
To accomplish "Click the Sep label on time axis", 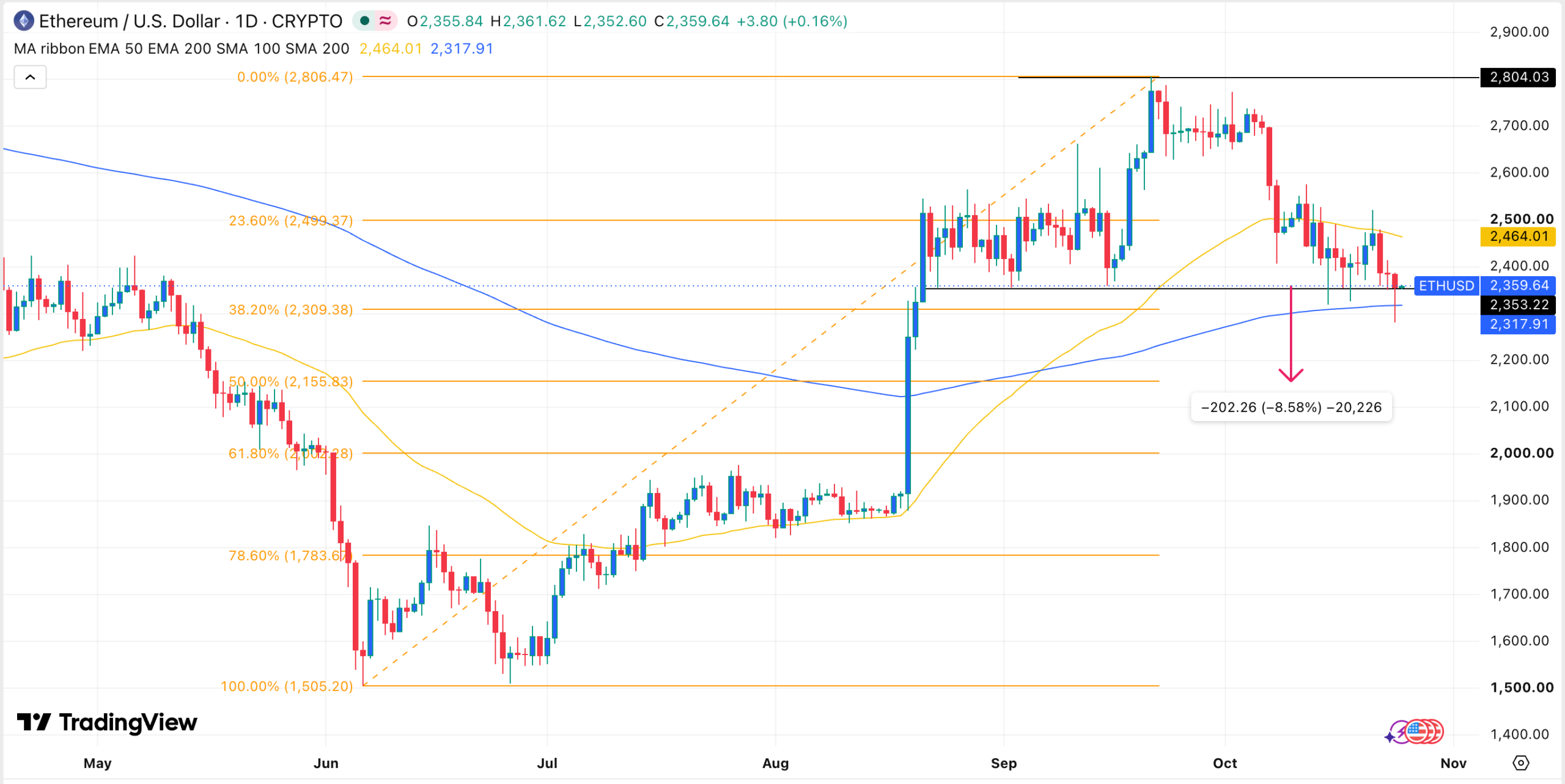I will (x=1004, y=763).
